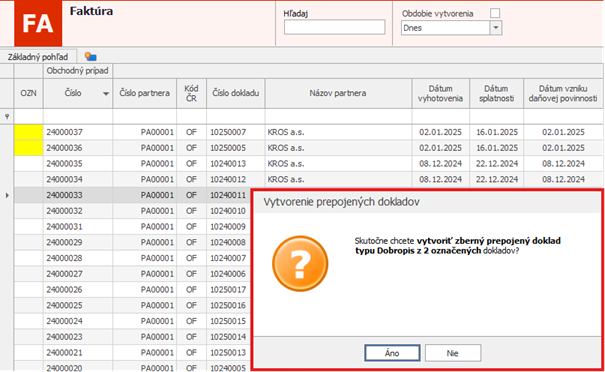Click inside the Hľadaj search field

(x=334, y=27)
